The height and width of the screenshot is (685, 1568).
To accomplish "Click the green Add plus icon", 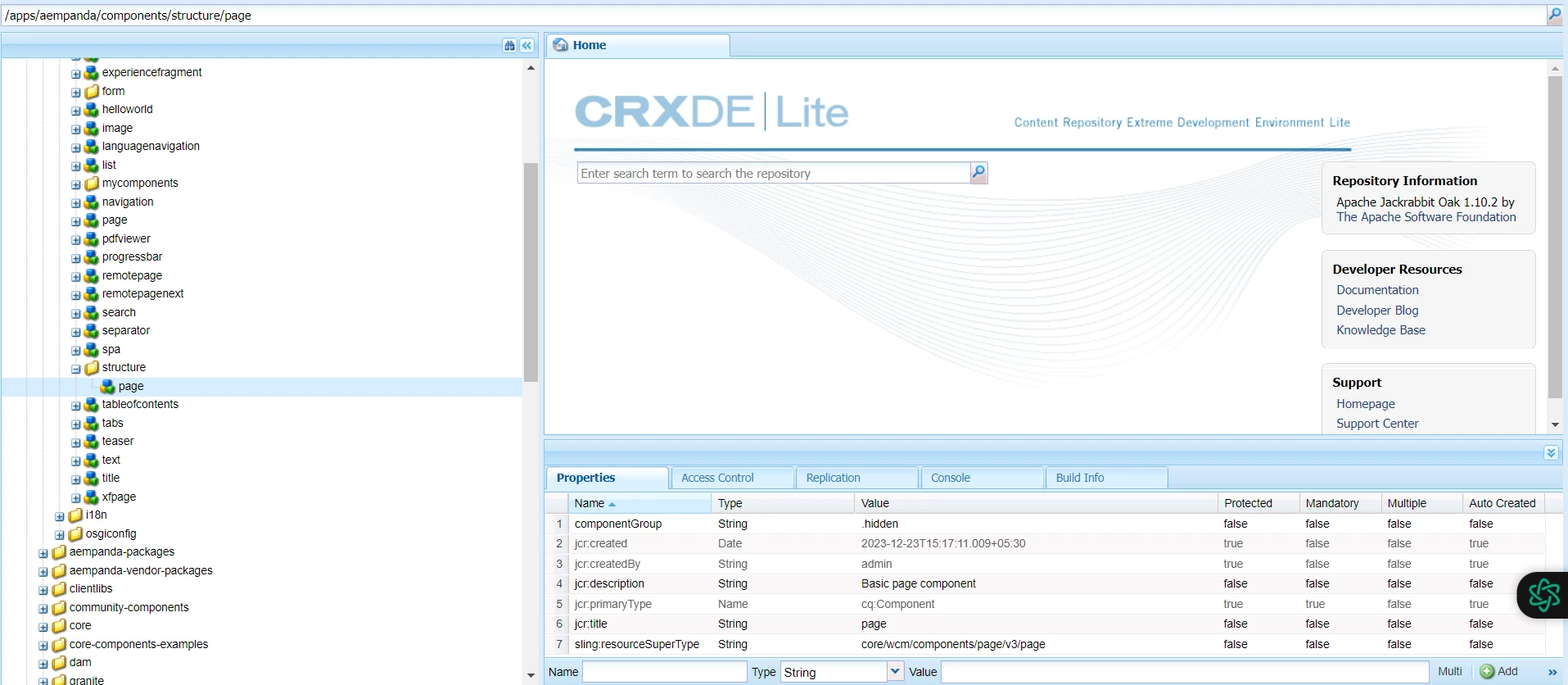I will [x=1488, y=672].
